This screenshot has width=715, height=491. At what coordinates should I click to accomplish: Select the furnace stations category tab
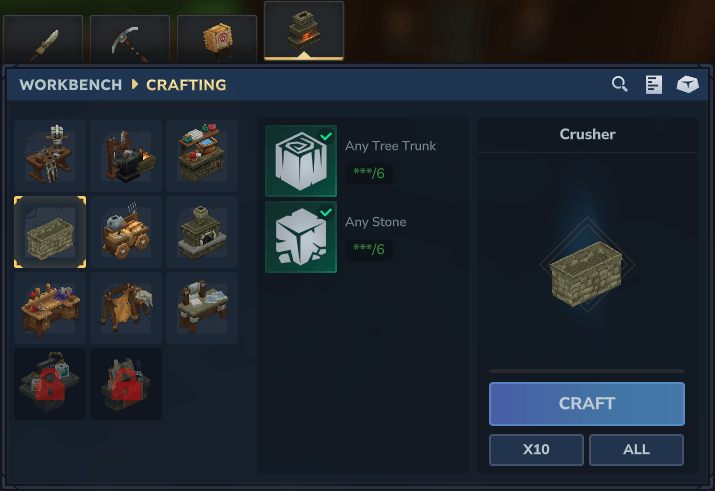coord(304,31)
